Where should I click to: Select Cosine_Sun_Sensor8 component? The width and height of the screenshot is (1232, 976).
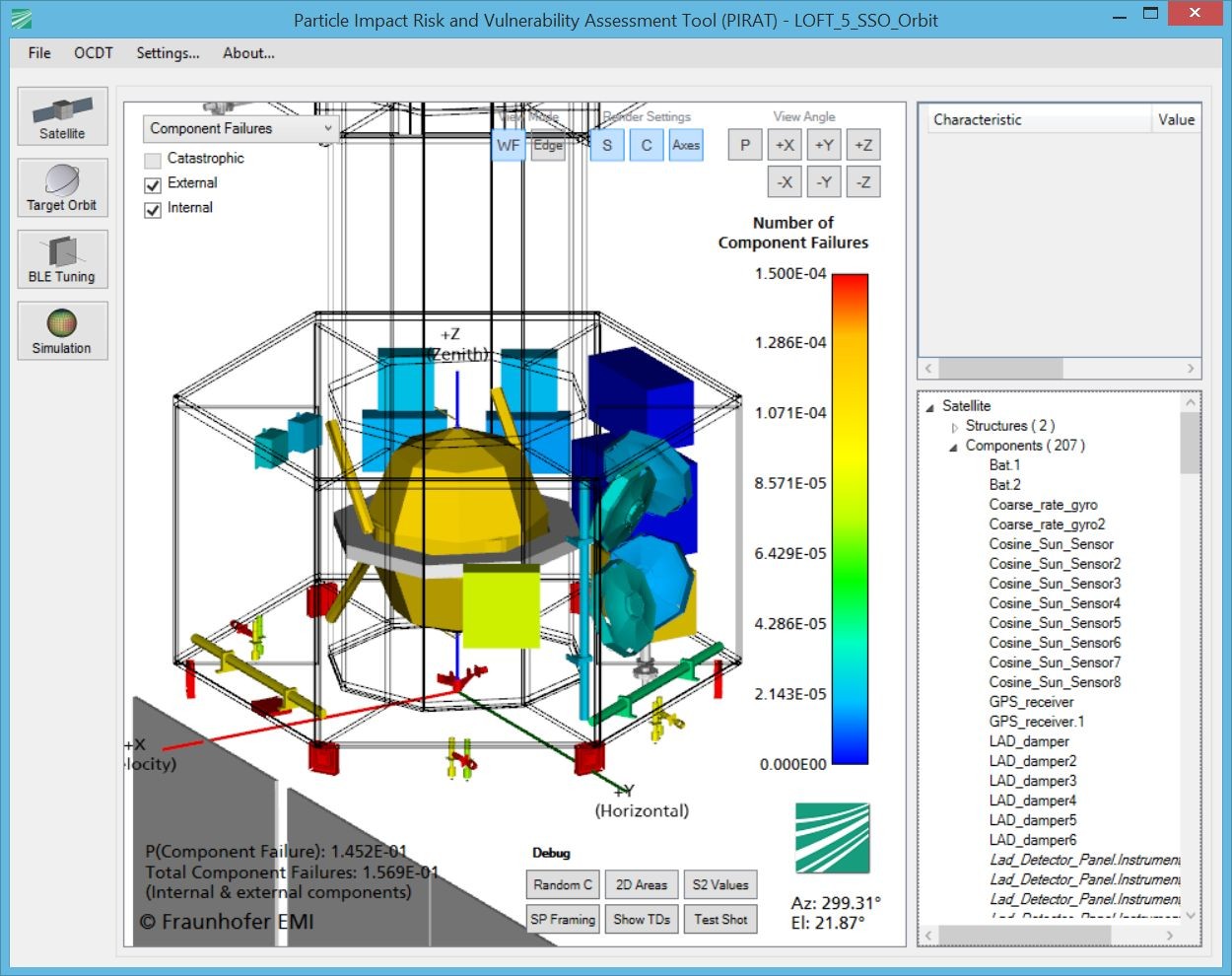click(1055, 682)
